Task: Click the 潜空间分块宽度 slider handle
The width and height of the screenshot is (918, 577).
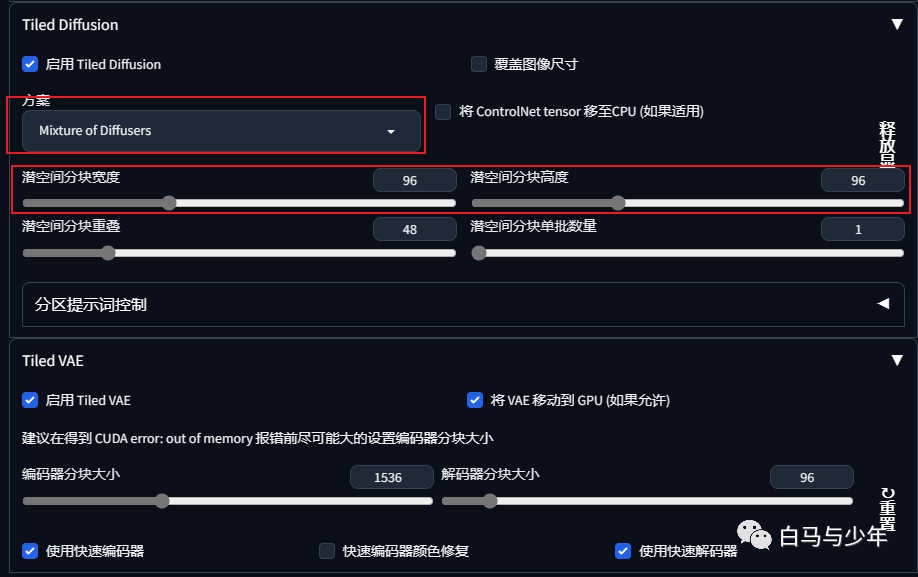Action: pyautogui.click(x=169, y=203)
